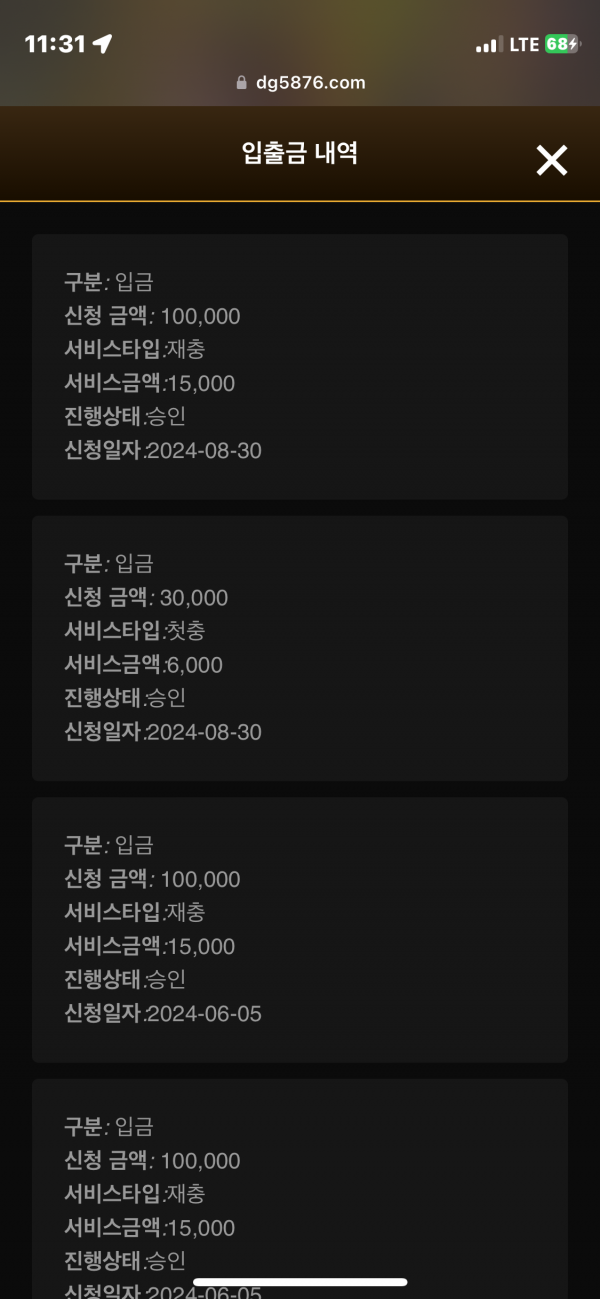Tap the 11:31 clock in status bar
Screen dimensions: 600x1299
click(55, 44)
